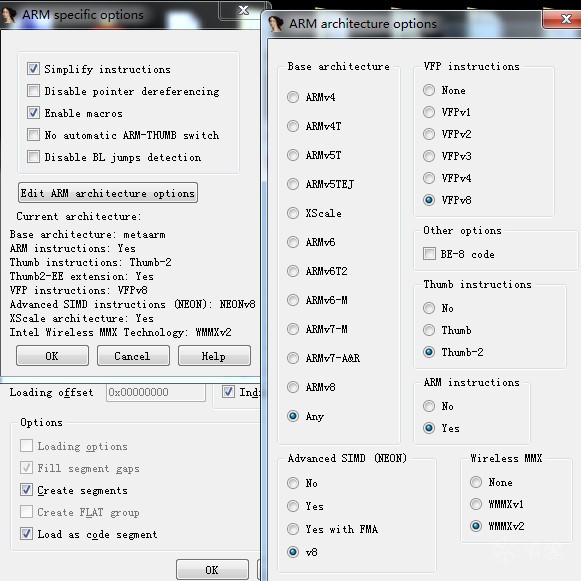This screenshot has height=581, width=581.
Task: Choose VFPv8 instructions option
Action: [429, 200]
